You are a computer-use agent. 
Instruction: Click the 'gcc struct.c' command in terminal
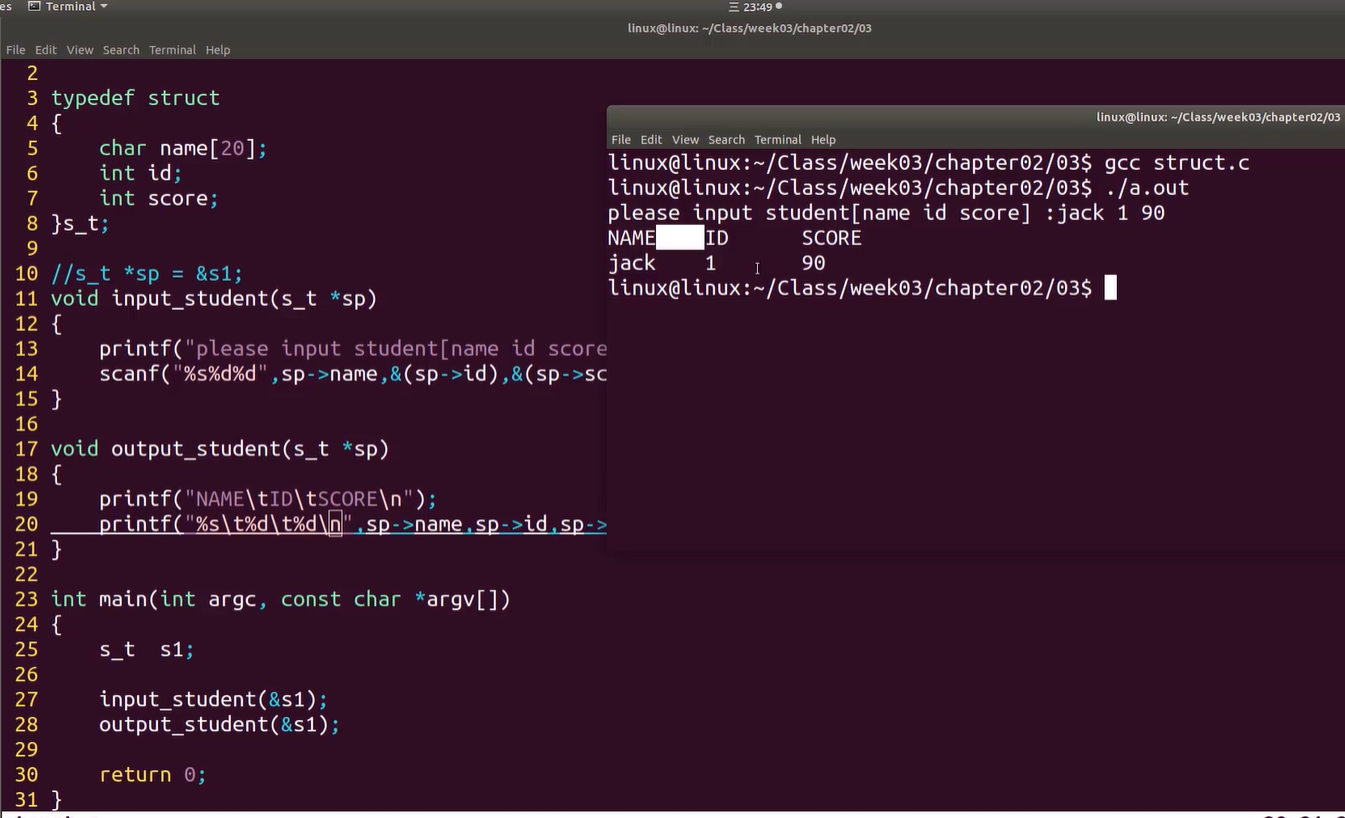pos(1177,163)
